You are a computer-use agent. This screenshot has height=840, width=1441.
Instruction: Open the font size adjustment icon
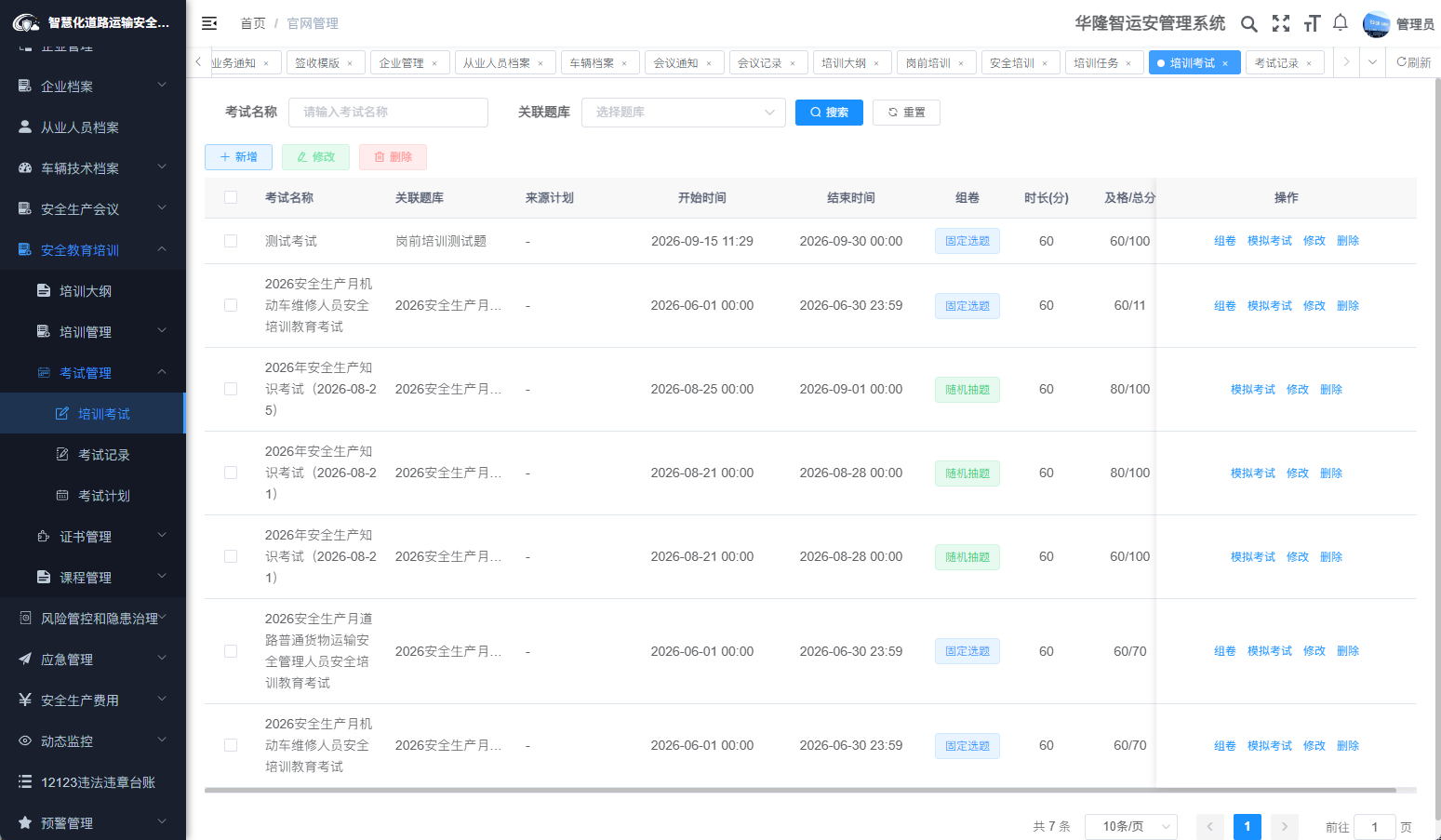pos(1312,23)
